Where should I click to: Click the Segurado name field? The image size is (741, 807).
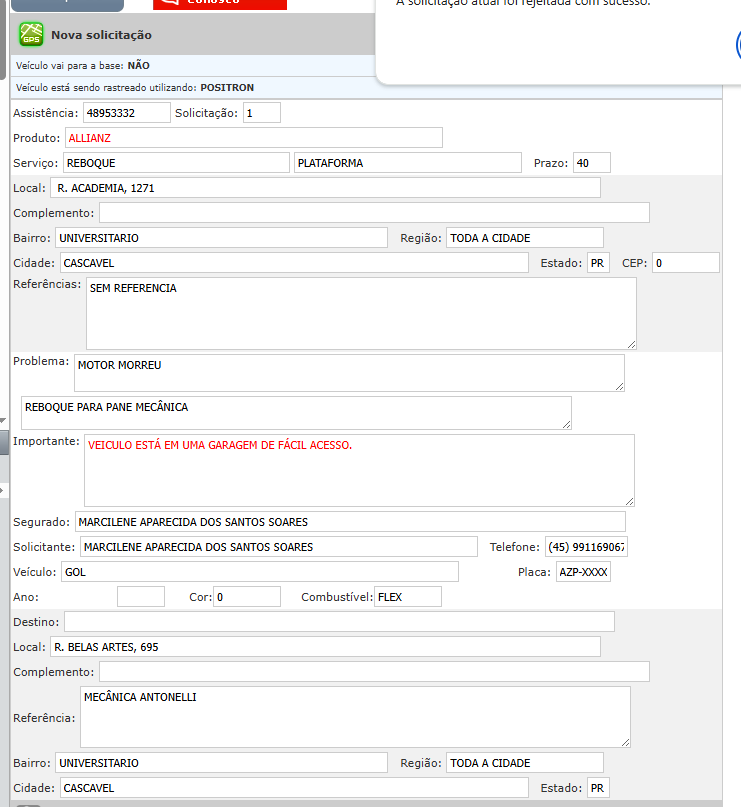tap(349, 522)
